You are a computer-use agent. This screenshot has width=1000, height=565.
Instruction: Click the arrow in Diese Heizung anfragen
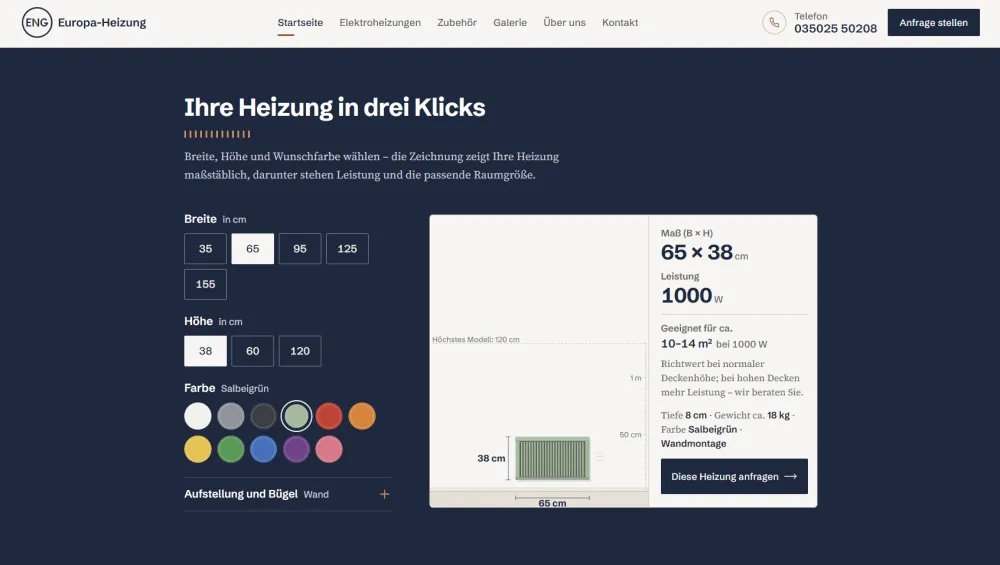click(791, 476)
